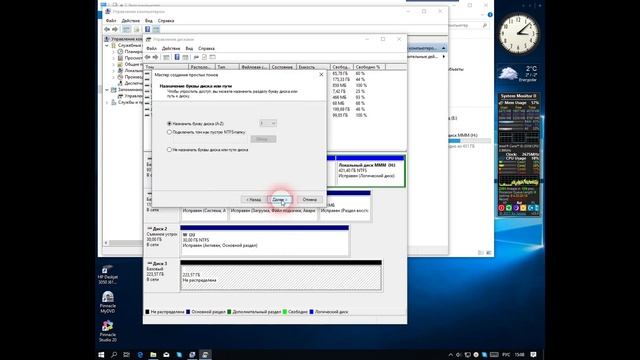This screenshot has height=360, width=640.
Task: Click the taskbar clock time
Action: 519,355
